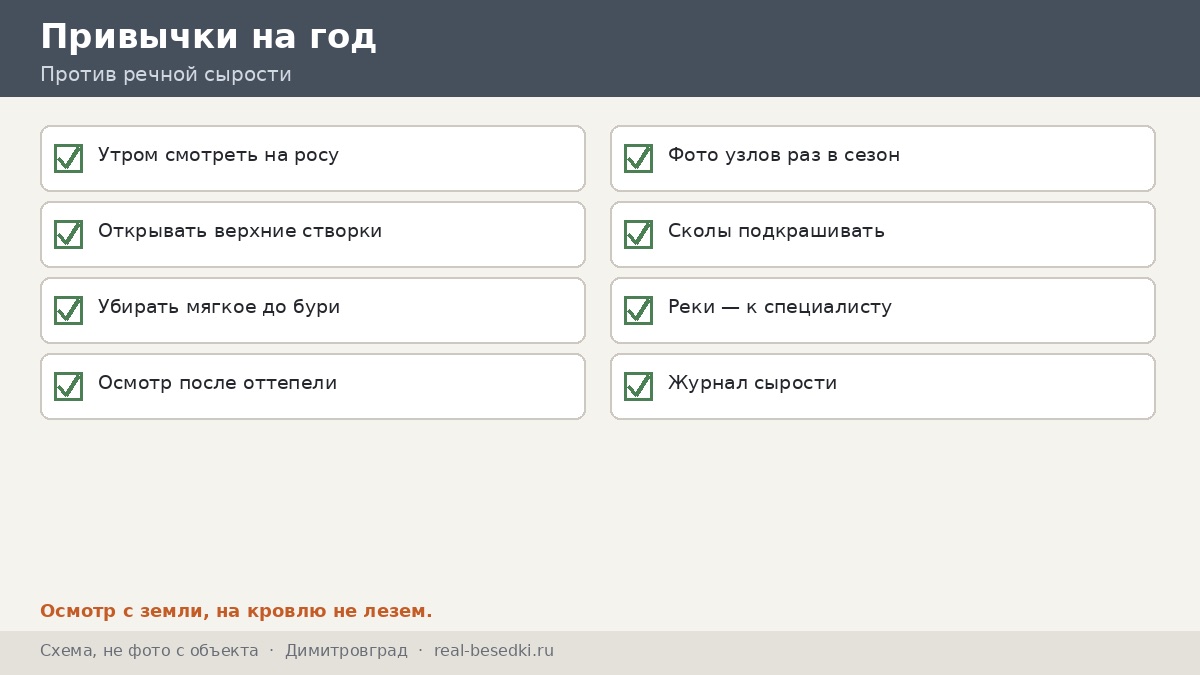Click the label «Сколы подкрашивать»
This screenshot has width=1200, height=675.
(x=776, y=232)
